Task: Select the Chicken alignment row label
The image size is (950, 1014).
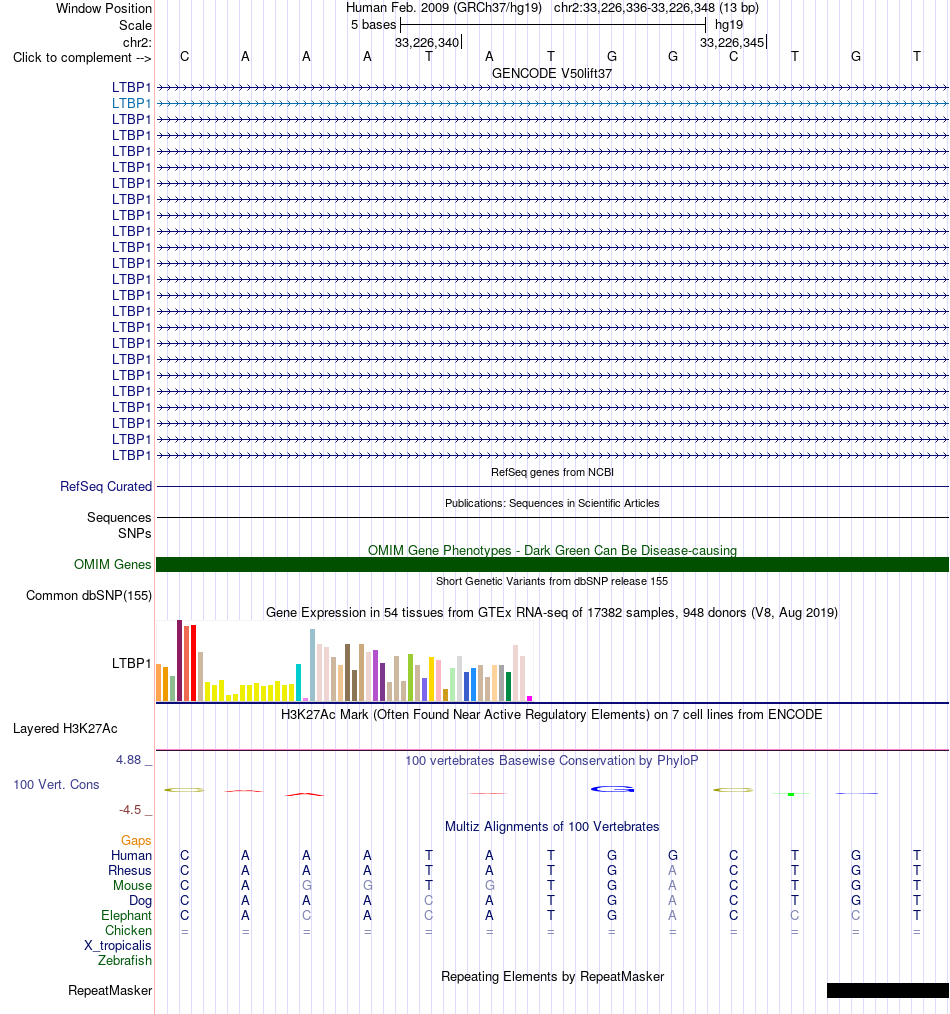Action: click(x=129, y=931)
